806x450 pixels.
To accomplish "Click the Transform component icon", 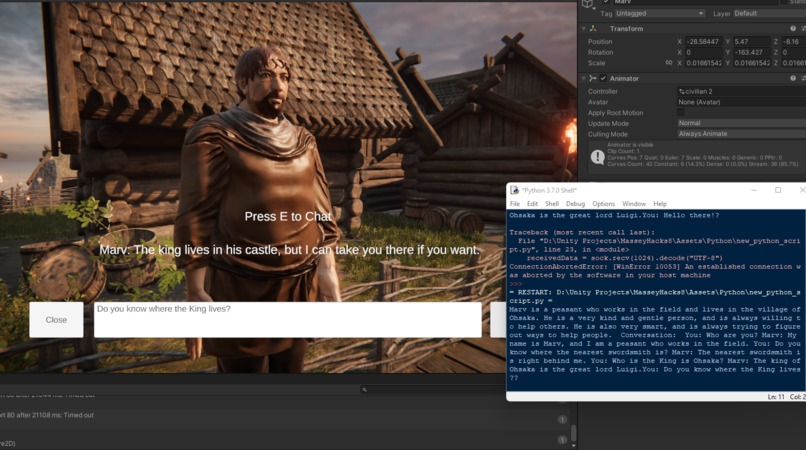I will point(593,29).
